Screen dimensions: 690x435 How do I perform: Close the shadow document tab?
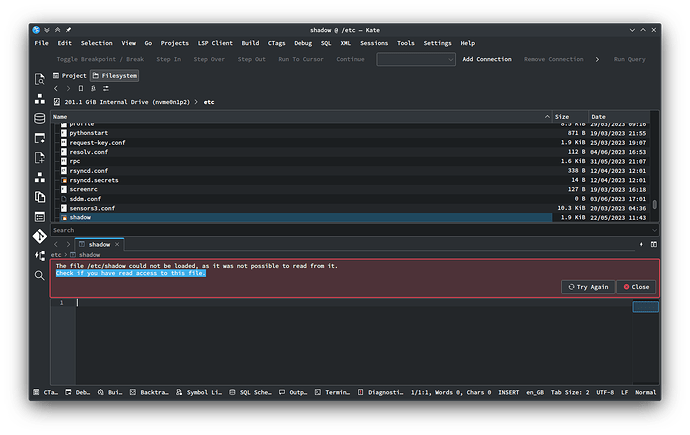click(x=117, y=245)
